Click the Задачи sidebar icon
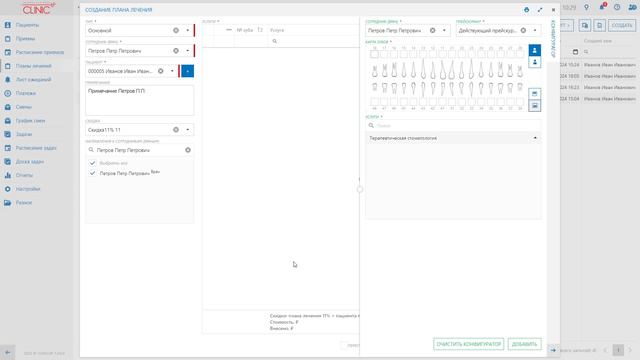The image size is (640, 360). [8, 134]
